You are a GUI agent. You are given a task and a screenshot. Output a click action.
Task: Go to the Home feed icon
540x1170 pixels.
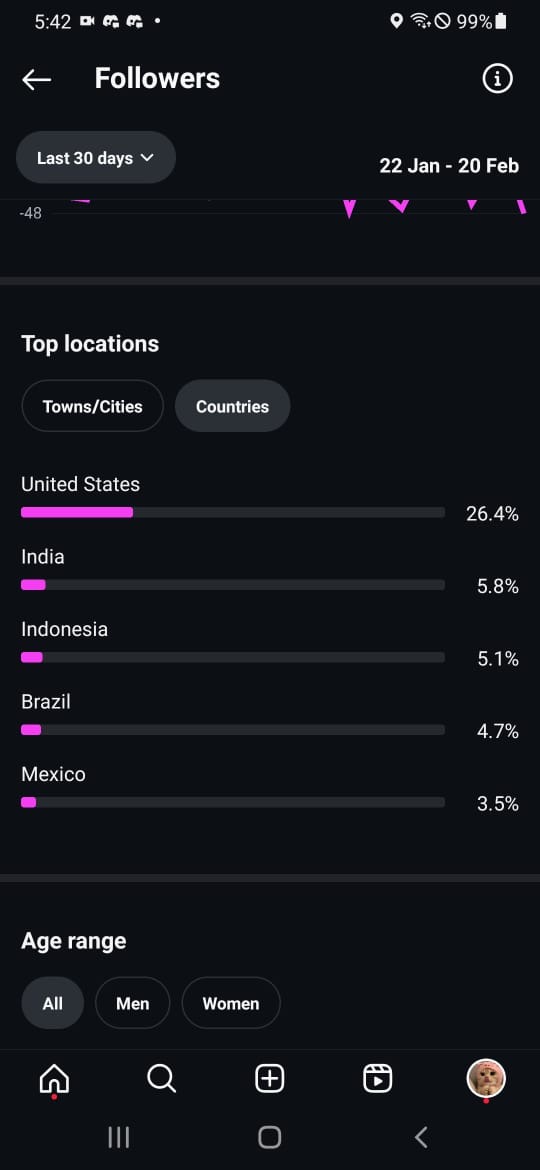click(x=54, y=1078)
